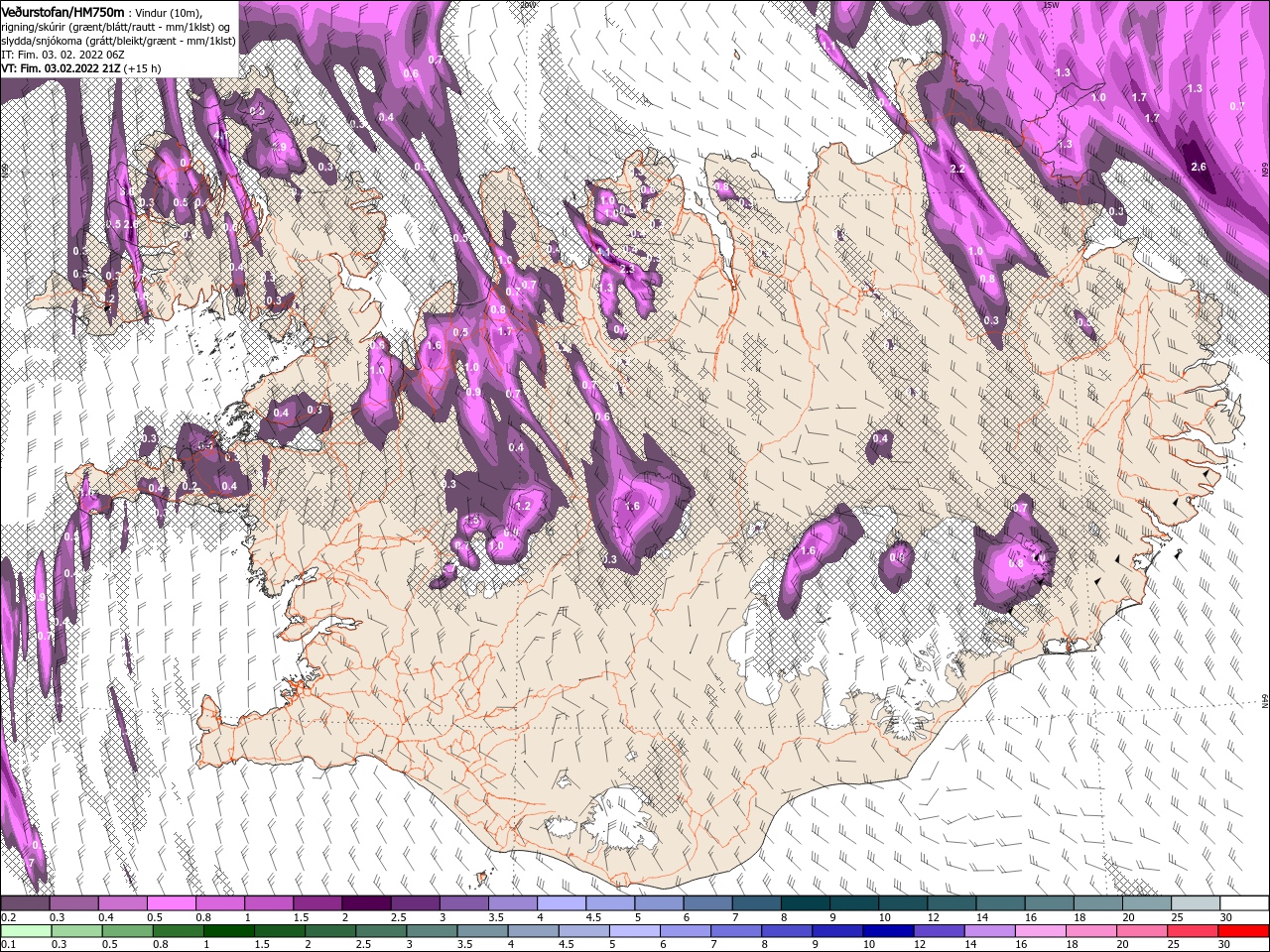
Task: Pick the snow-scale swatch between 0.2 and 0.3
Action: [x=26, y=902]
